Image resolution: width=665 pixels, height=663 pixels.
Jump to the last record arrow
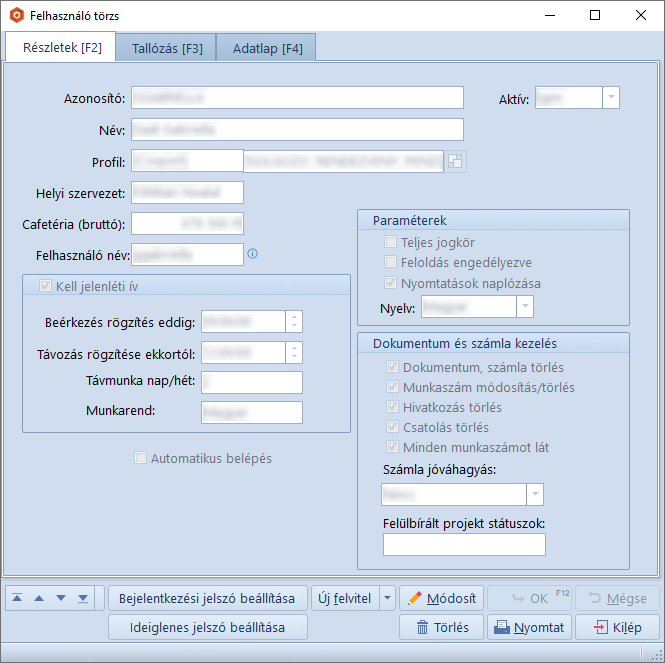(83, 598)
